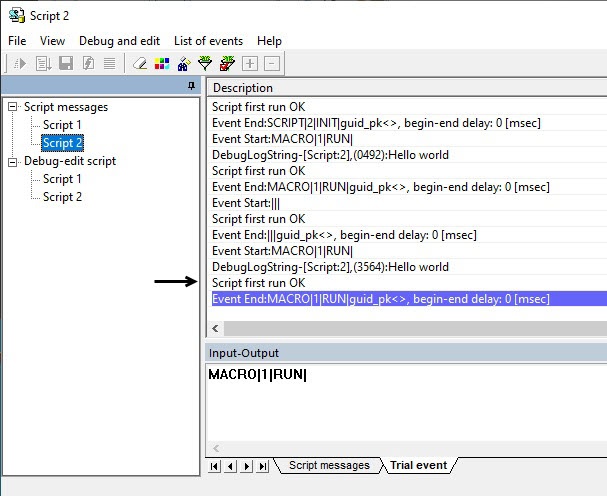Click the funnel filter toolbar icon
This screenshot has width=607, height=496.
click(205, 63)
